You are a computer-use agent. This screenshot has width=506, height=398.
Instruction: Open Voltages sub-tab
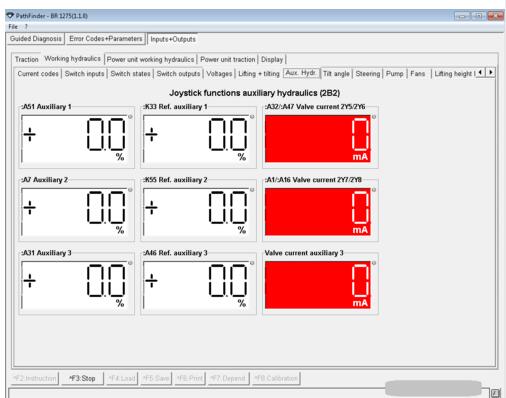click(219, 74)
